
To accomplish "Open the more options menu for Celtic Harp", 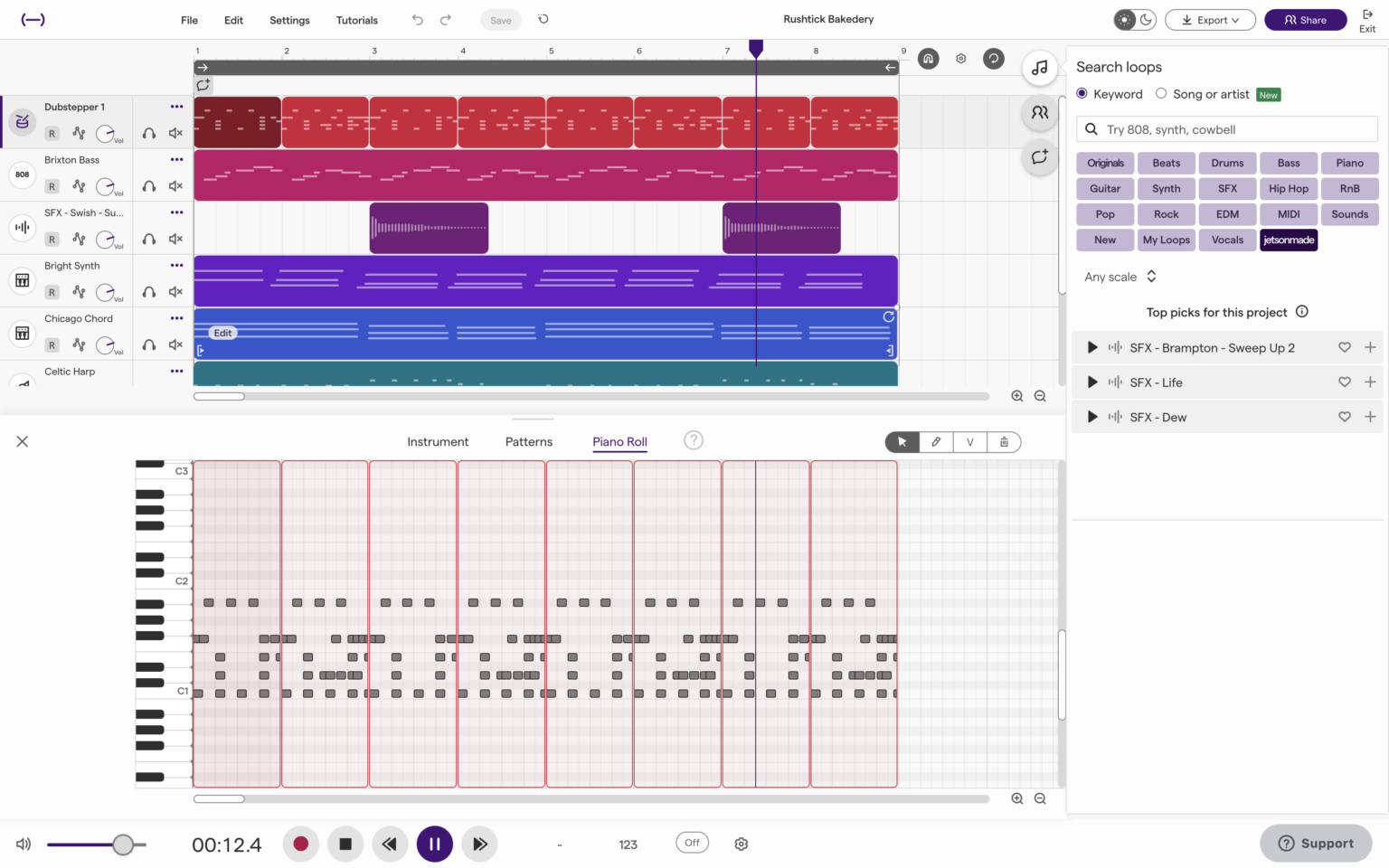I will pyautogui.click(x=176, y=371).
